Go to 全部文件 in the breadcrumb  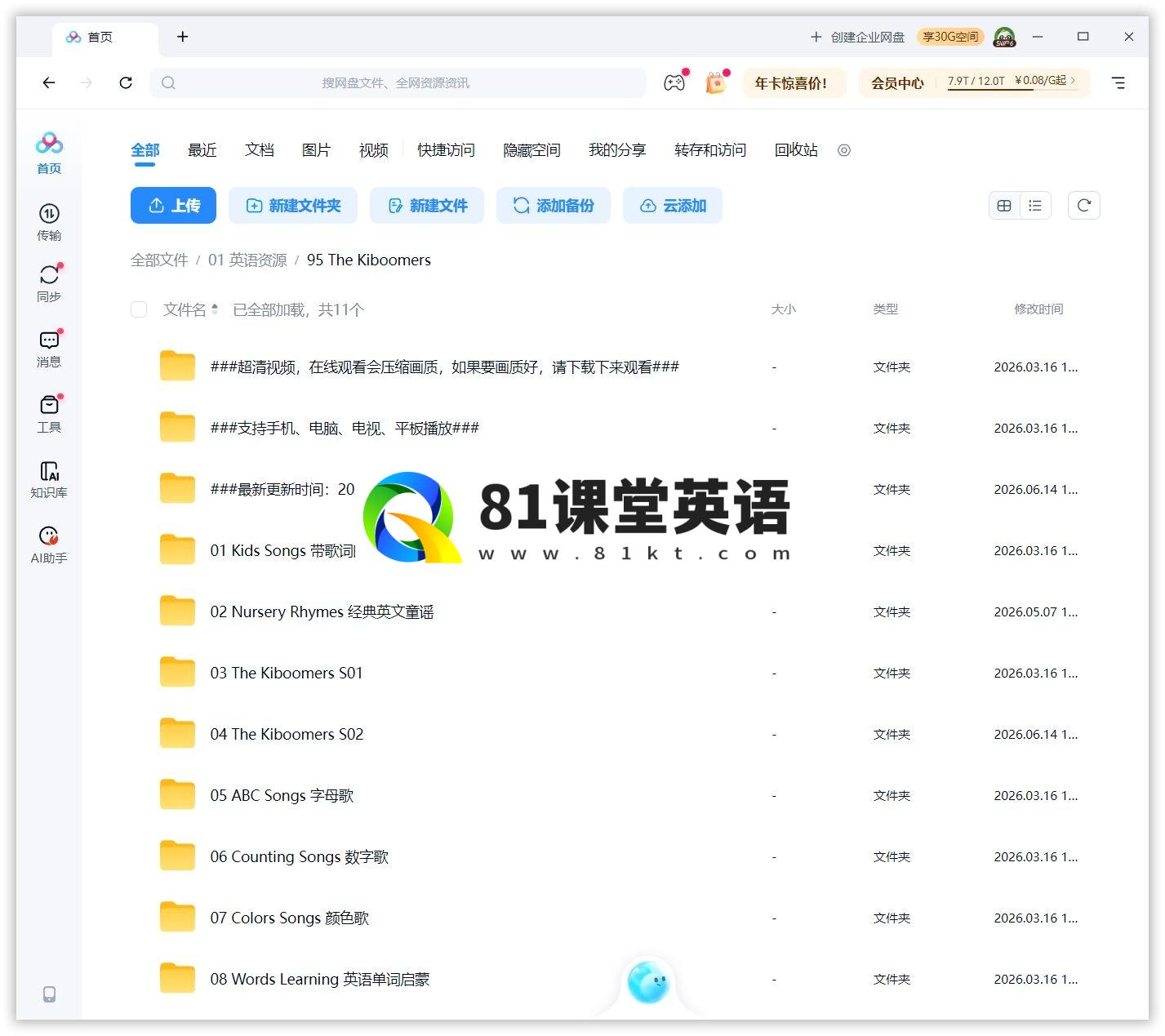pos(159,260)
